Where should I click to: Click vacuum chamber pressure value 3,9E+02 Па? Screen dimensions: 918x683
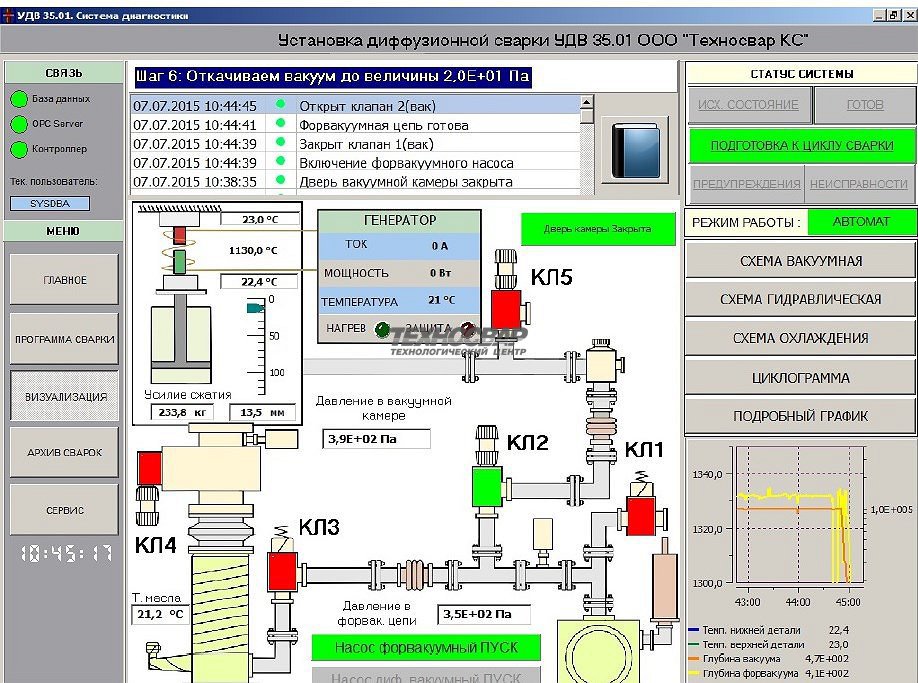(x=376, y=439)
